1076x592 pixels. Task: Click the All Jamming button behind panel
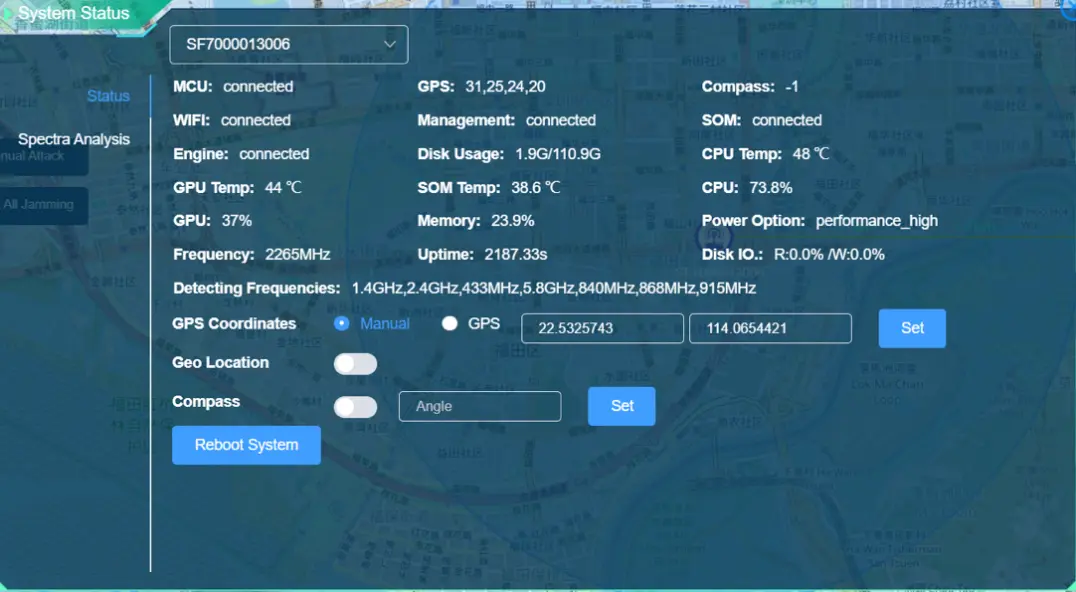(x=42, y=205)
